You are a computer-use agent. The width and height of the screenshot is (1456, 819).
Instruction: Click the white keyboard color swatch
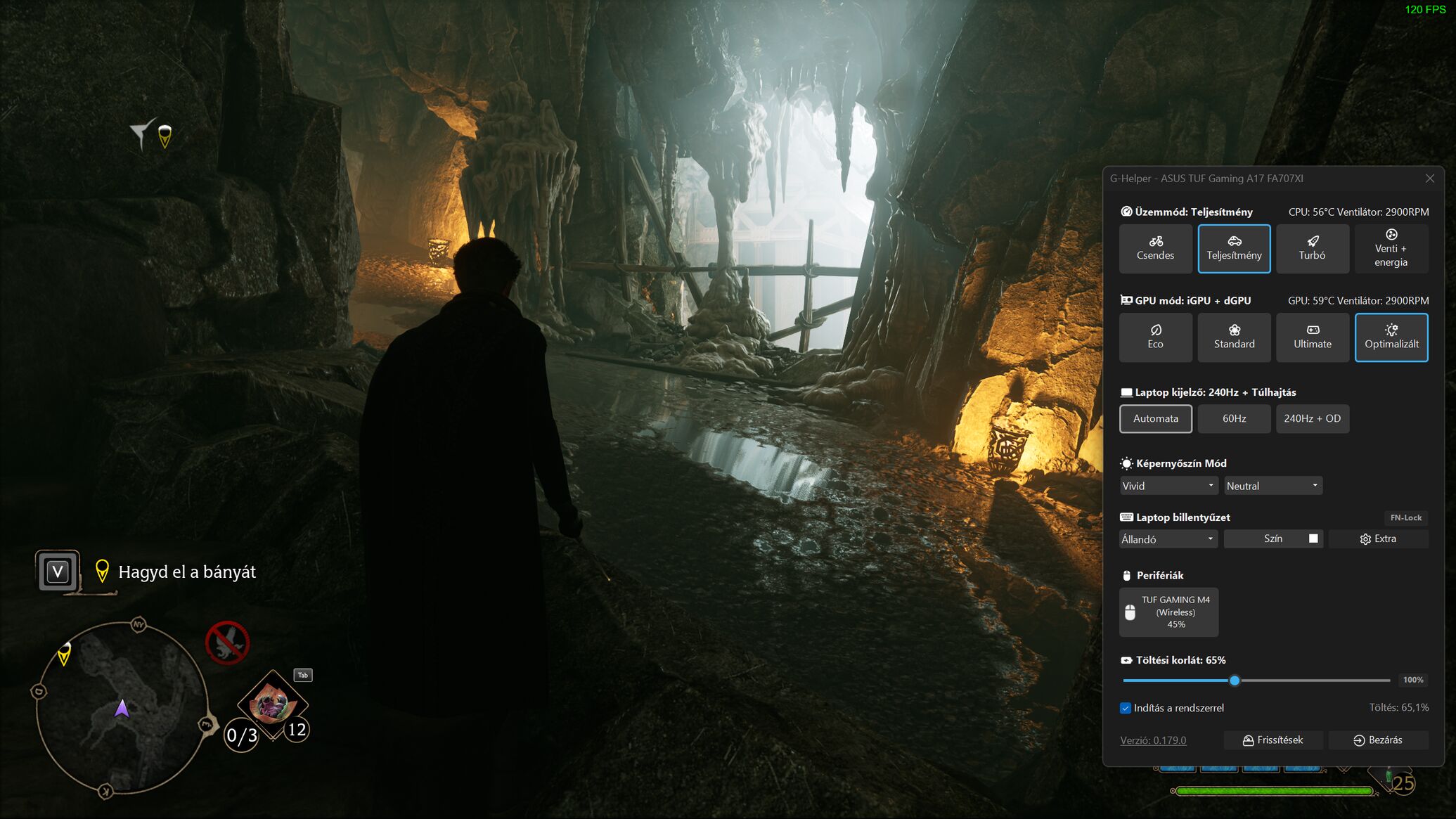click(x=1313, y=539)
